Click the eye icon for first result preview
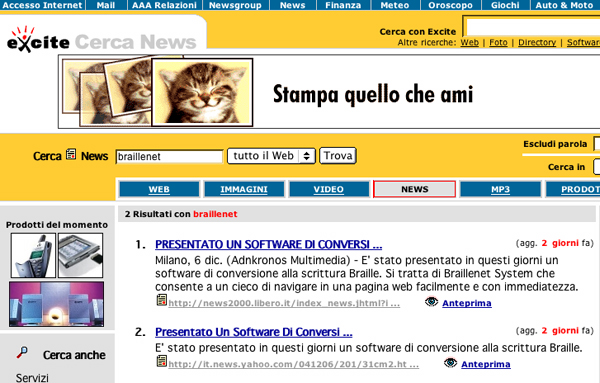The image size is (600, 383). [431, 302]
